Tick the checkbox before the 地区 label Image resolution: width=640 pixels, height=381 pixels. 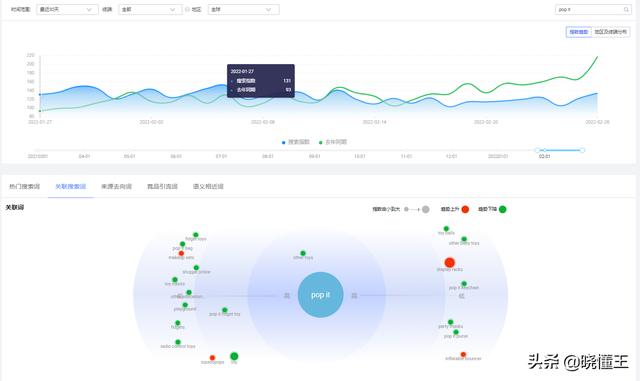(x=187, y=9)
